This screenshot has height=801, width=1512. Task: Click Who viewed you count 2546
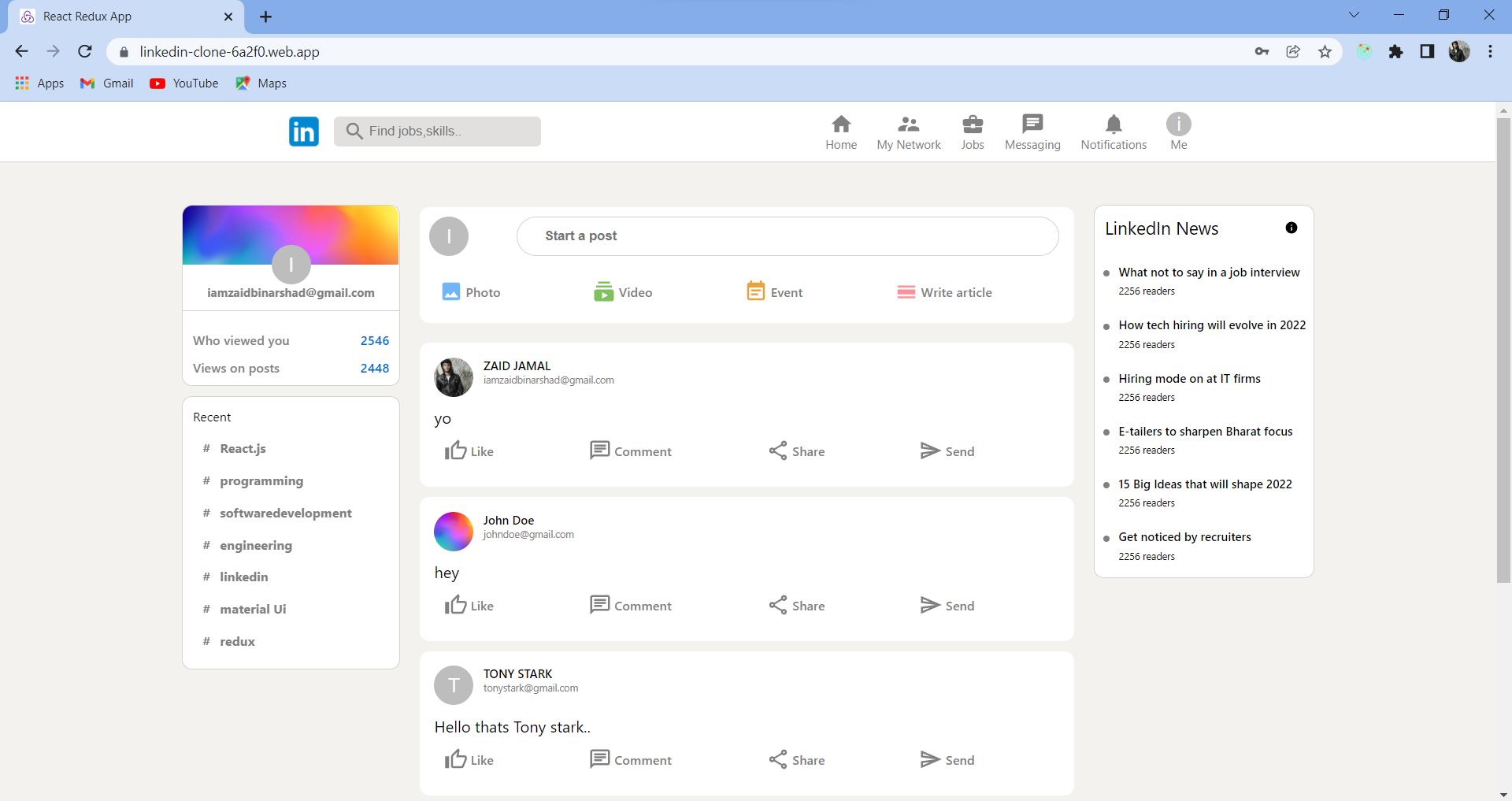tap(375, 341)
